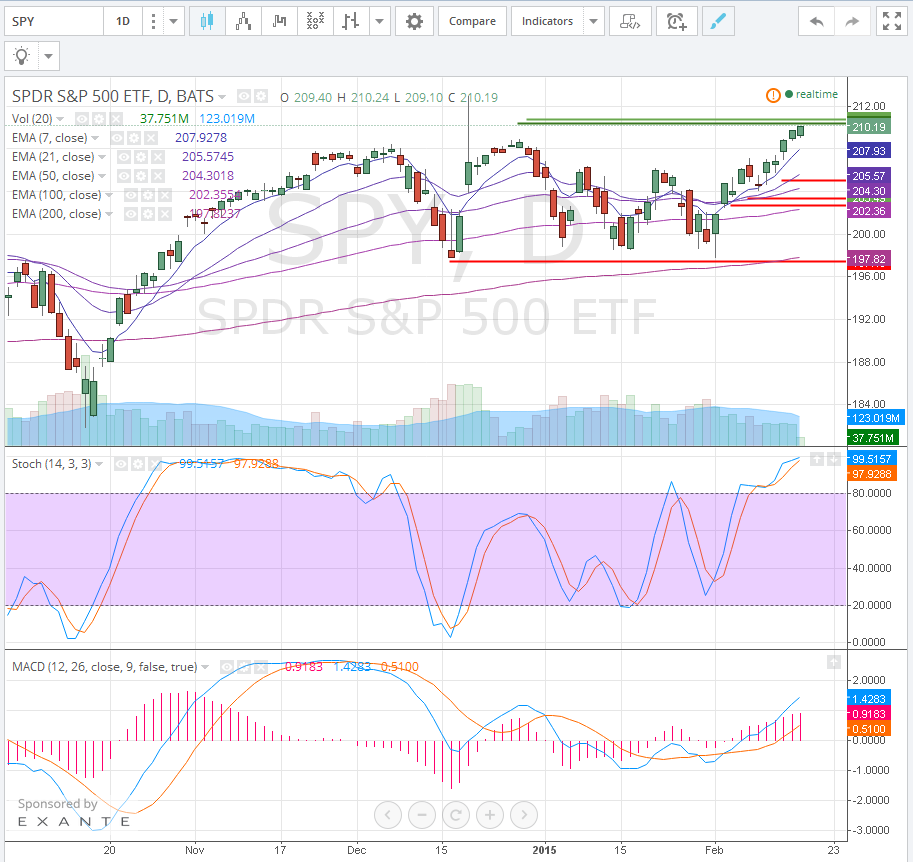The height and width of the screenshot is (862, 913).
Task: Click the realtime status label
Action: click(816, 94)
